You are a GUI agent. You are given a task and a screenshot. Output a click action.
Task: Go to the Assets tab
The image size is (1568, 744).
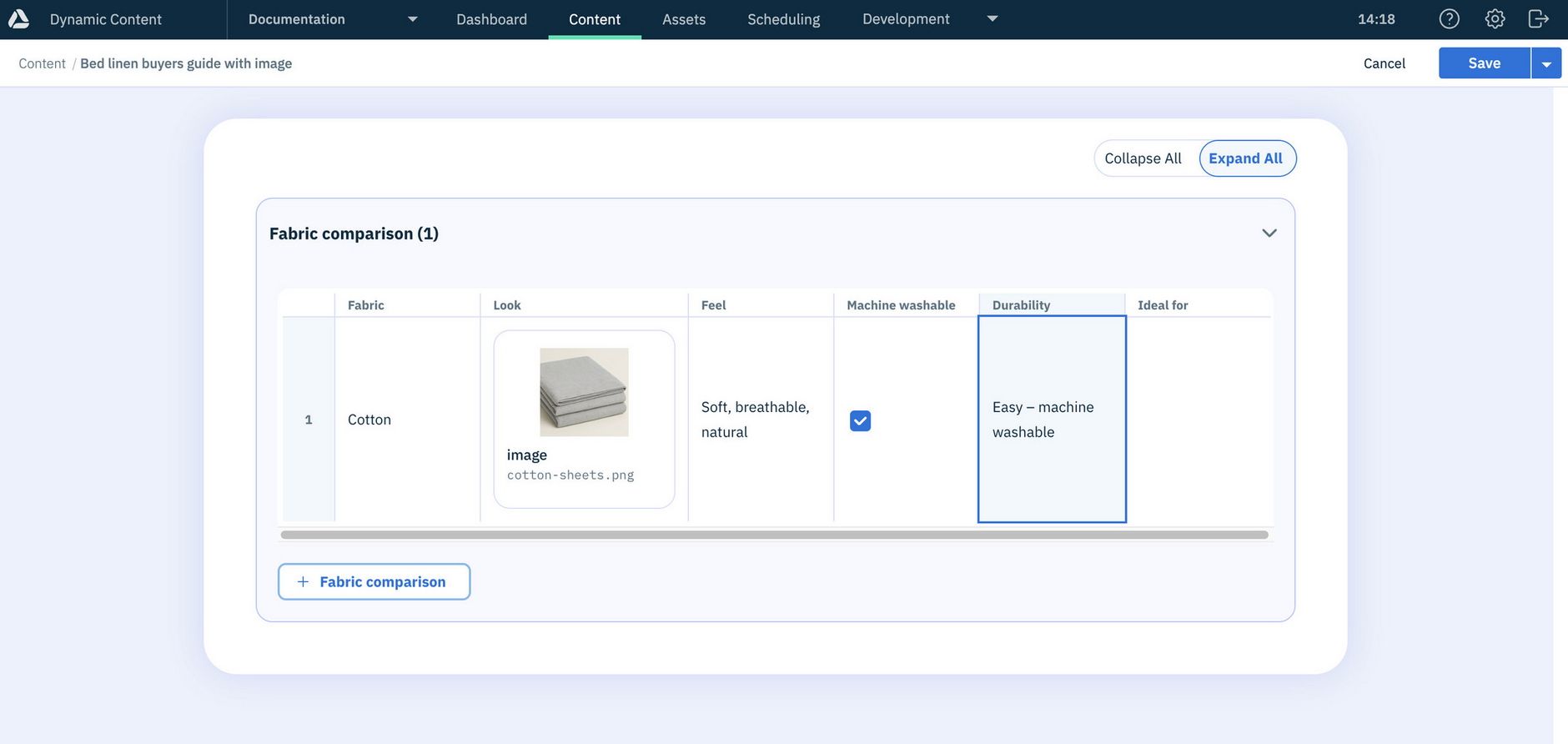click(683, 19)
